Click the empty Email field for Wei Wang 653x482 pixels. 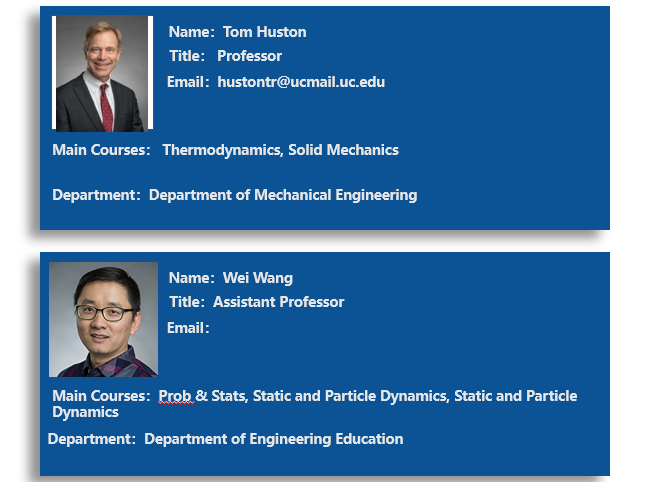(292, 328)
